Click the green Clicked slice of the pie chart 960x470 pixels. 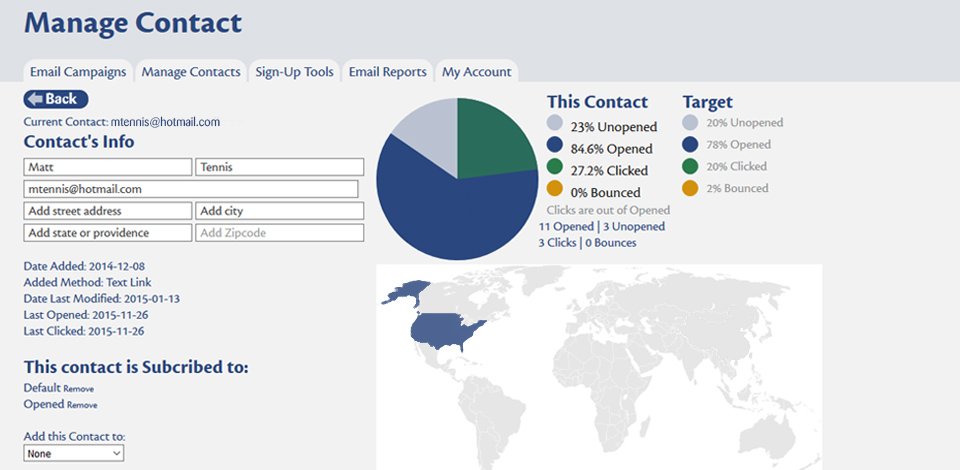[493, 141]
